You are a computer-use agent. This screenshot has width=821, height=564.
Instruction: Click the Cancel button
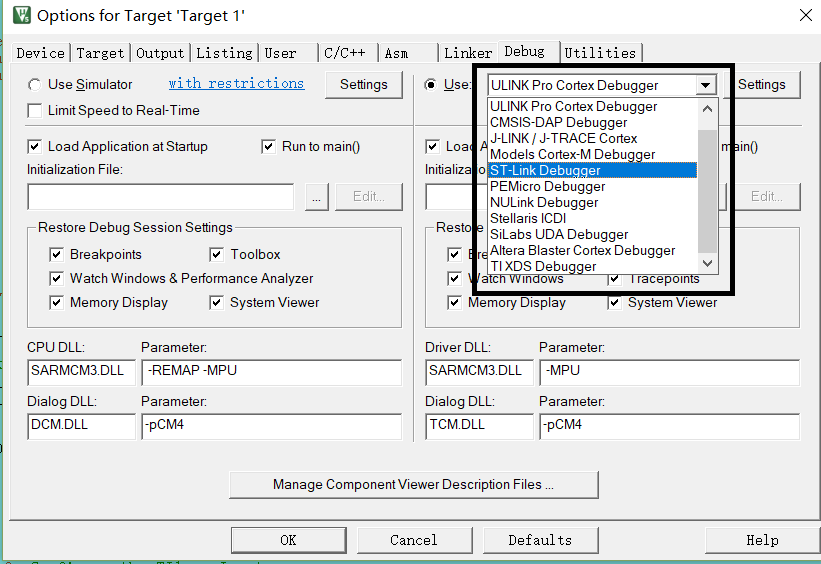pos(414,540)
